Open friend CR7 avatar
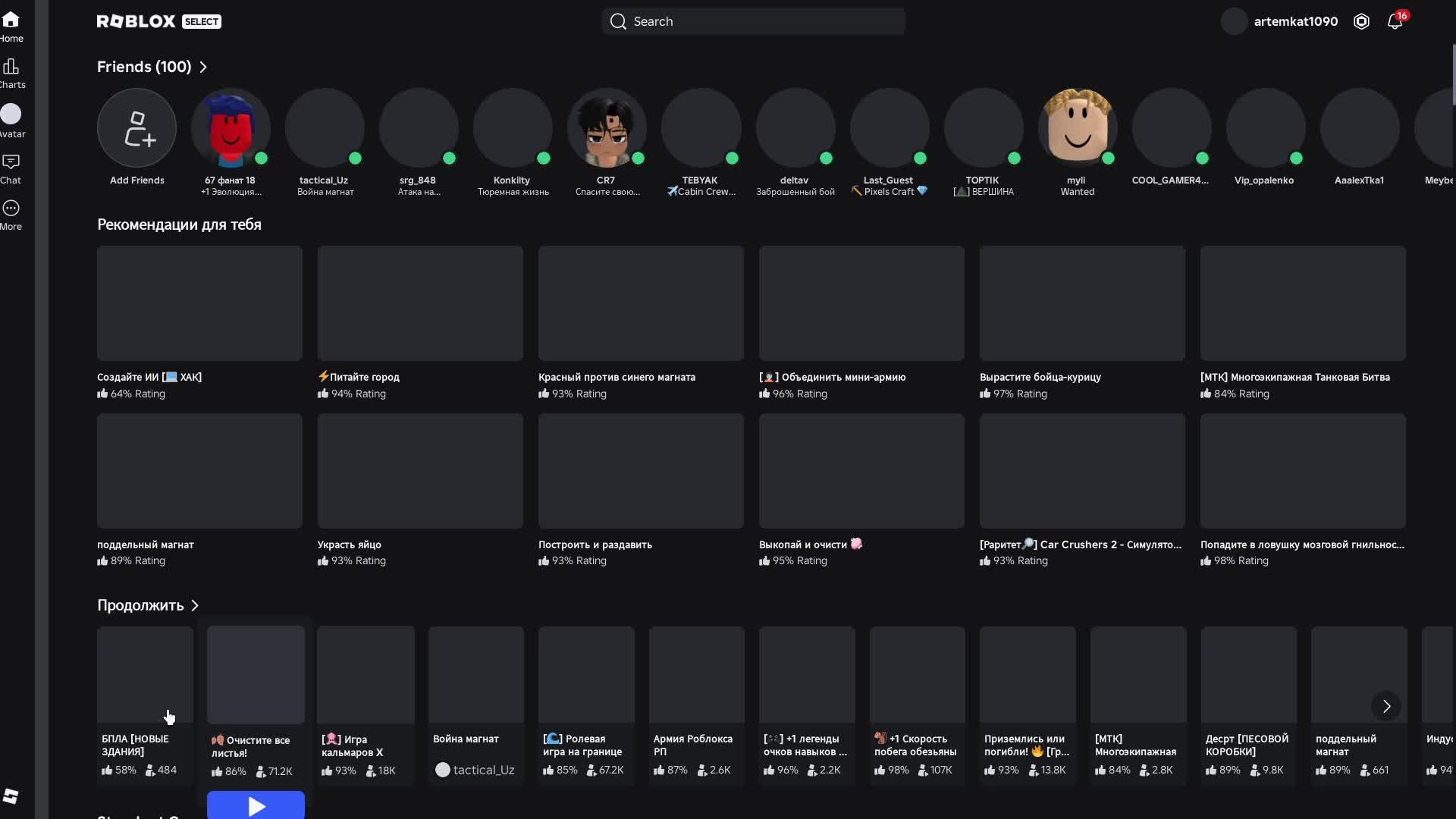1456x819 pixels. tap(607, 128)
